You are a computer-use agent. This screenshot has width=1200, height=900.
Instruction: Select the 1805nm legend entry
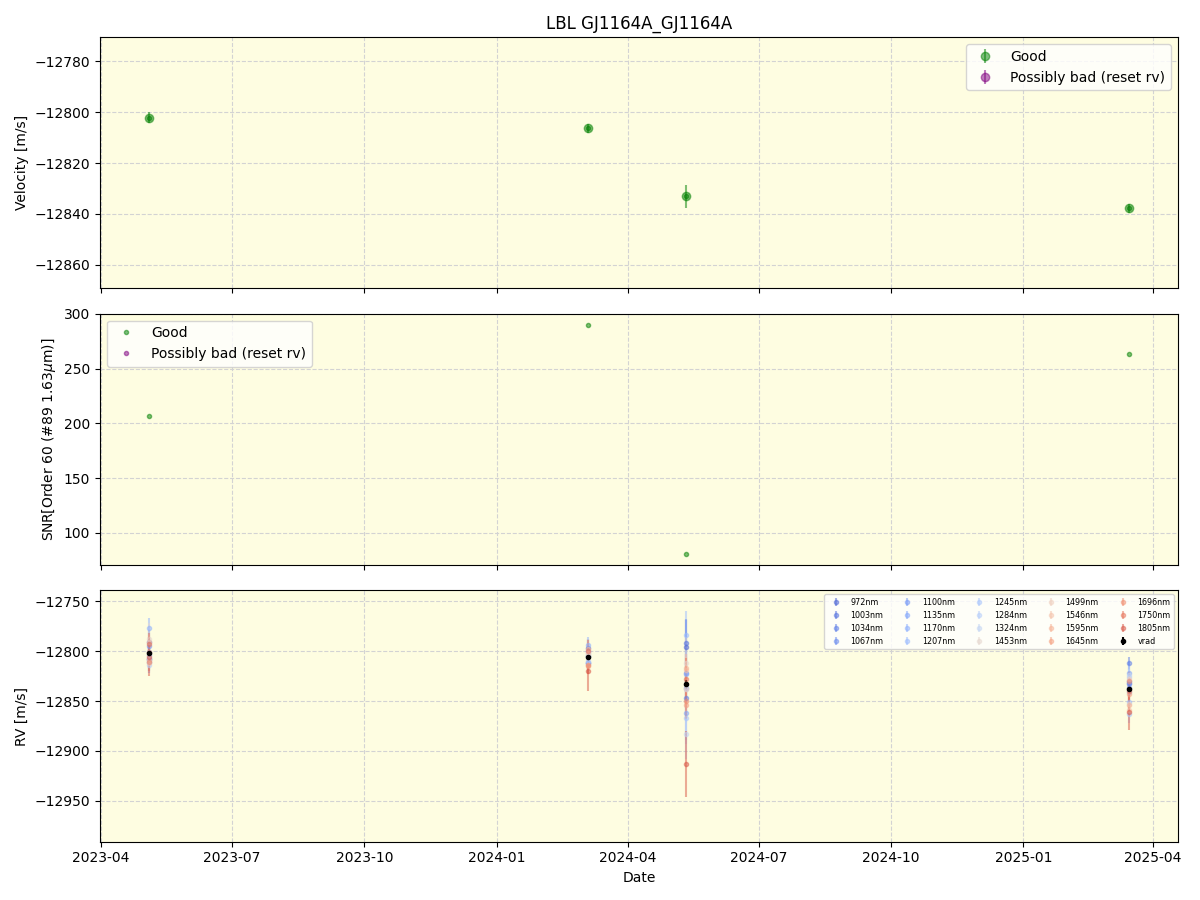point(1147,628)
